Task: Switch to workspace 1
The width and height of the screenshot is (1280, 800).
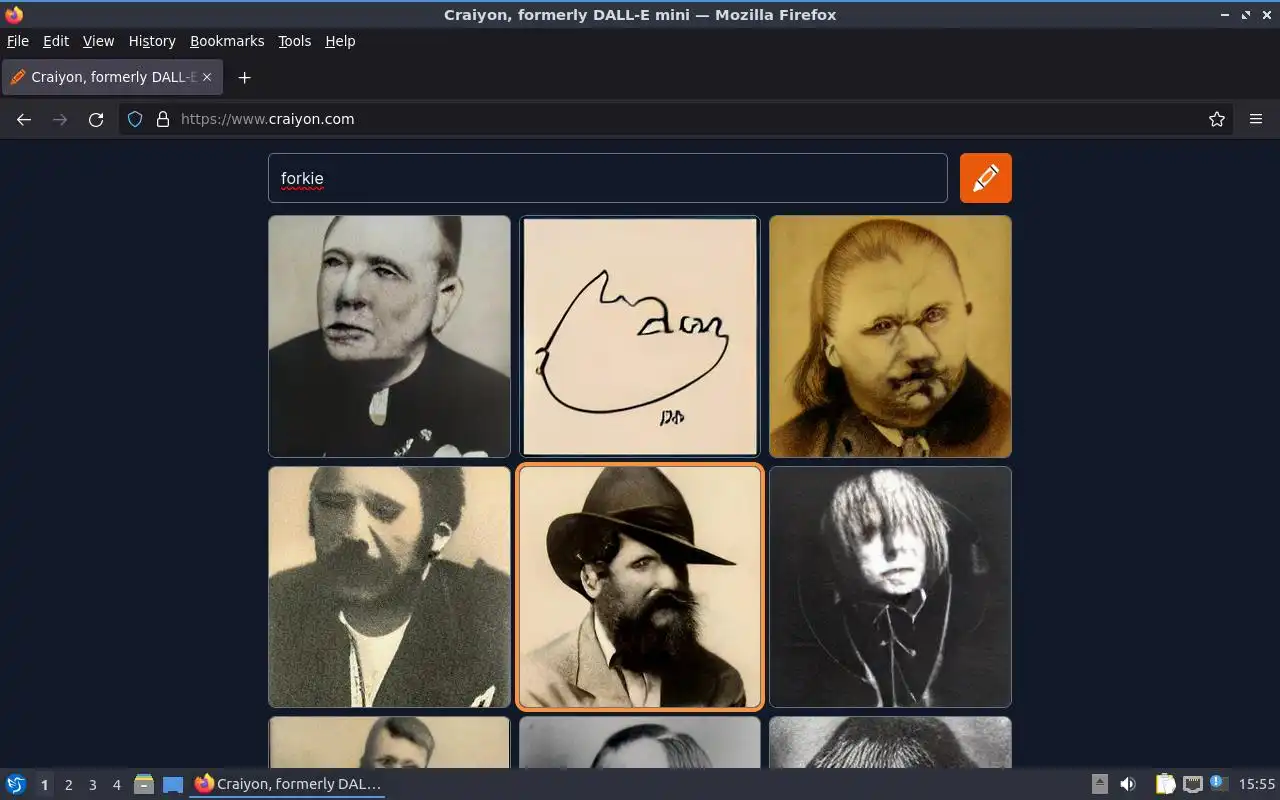Action: tap(44, 785)
